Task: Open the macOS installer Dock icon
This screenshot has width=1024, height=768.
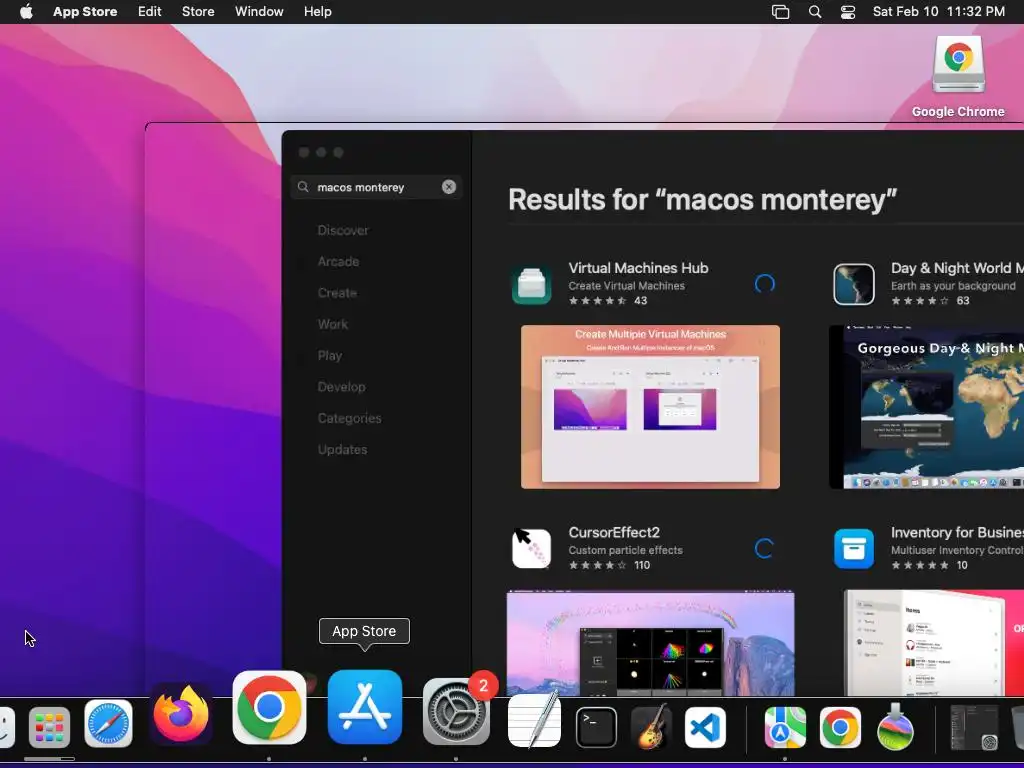Action: [895, 726]
